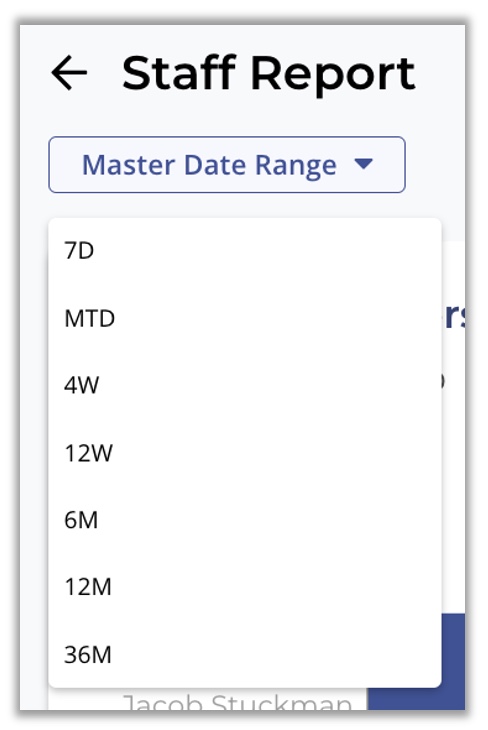Choose MTD from the date range list

[x=244, y=319]
